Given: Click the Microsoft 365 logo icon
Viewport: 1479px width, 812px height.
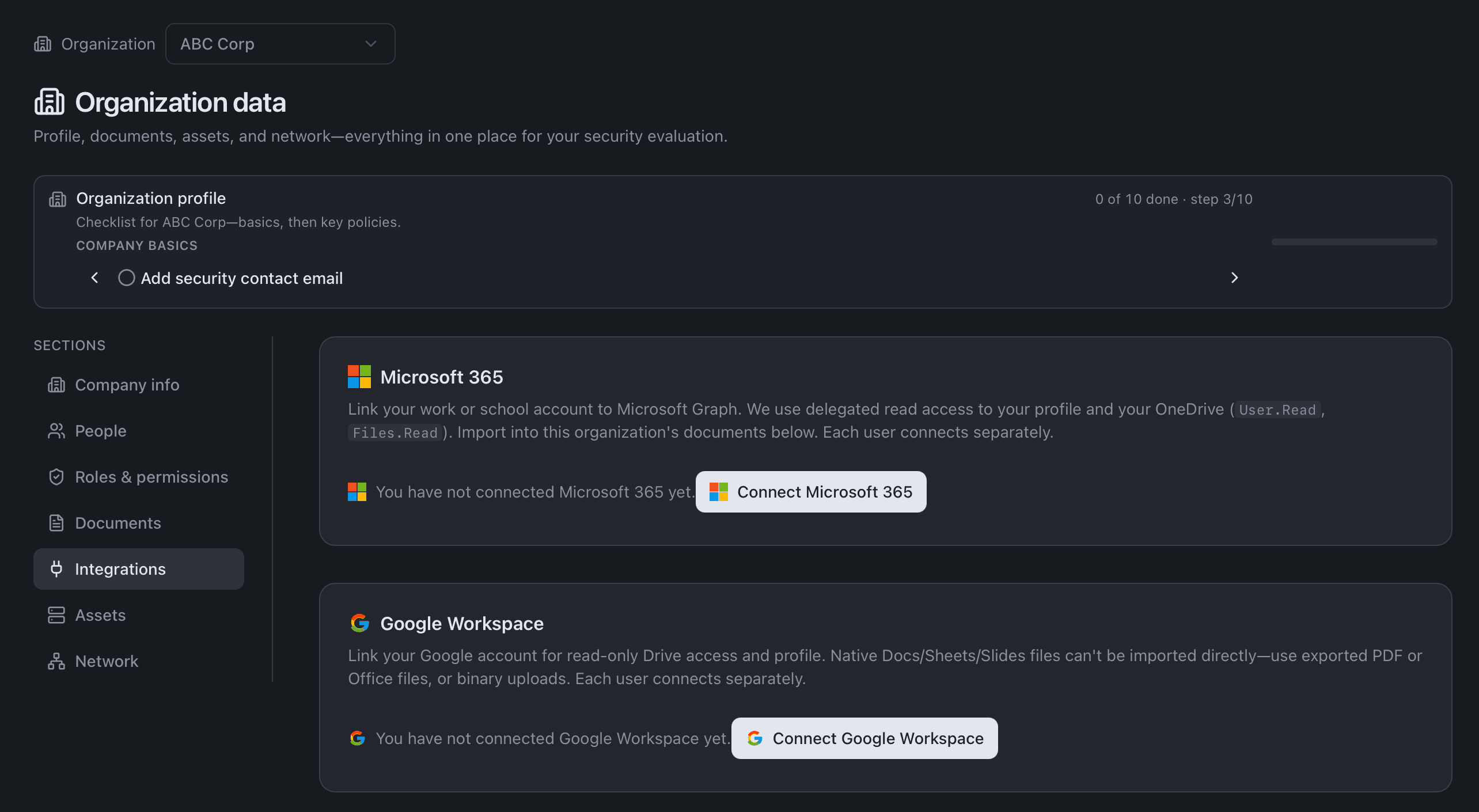Looking at the screenshot, I should (x=358, y=377).
